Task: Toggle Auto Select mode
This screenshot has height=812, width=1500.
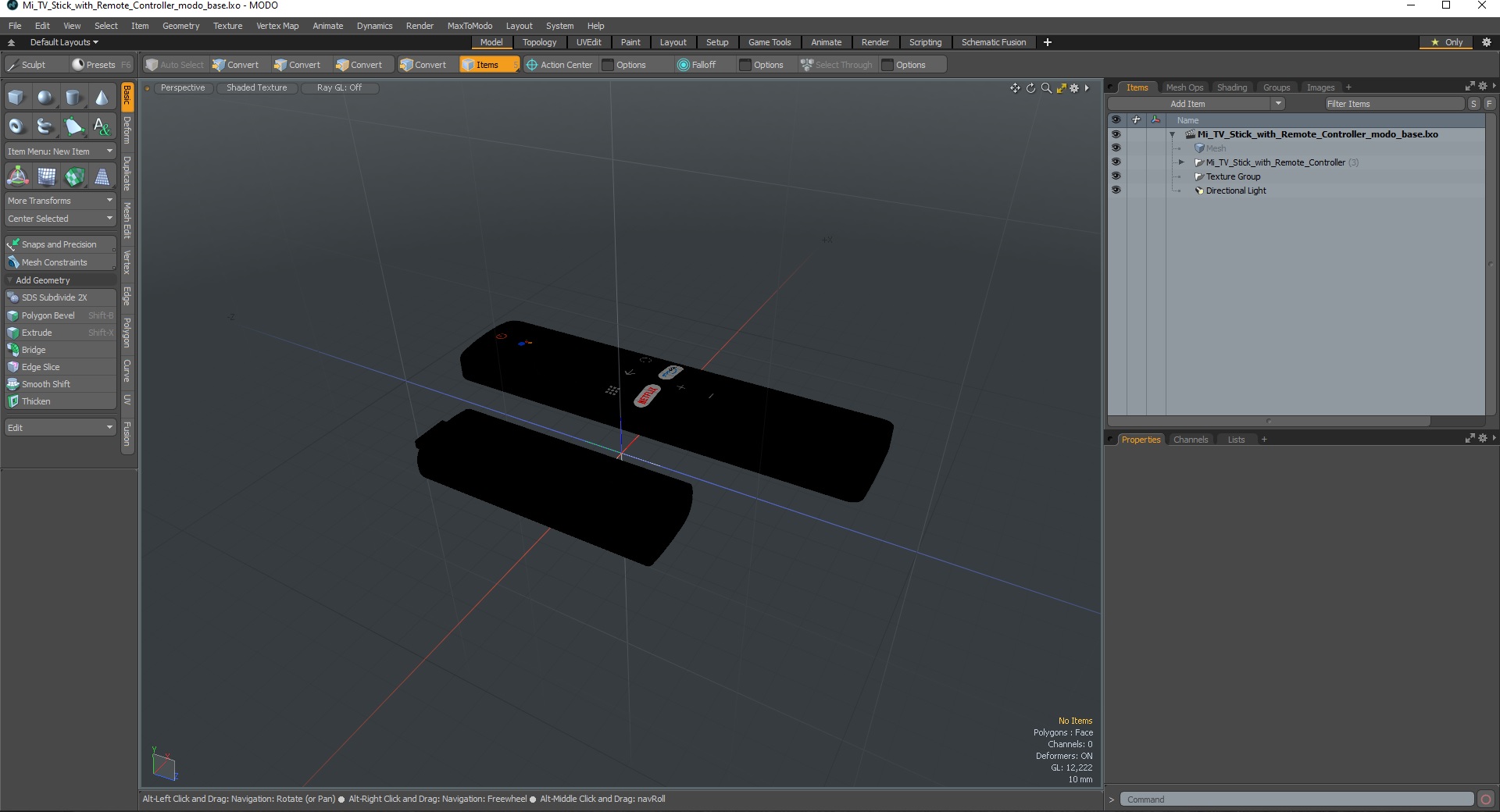Action: [175, 65]
